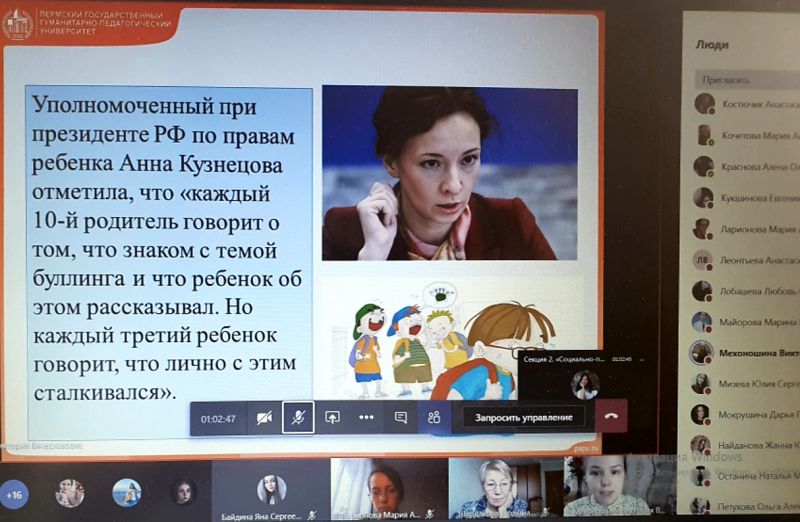Screen dimensions: 800x522
Task: Open the three-dots more actions menu
Action: tap(366, 418)
